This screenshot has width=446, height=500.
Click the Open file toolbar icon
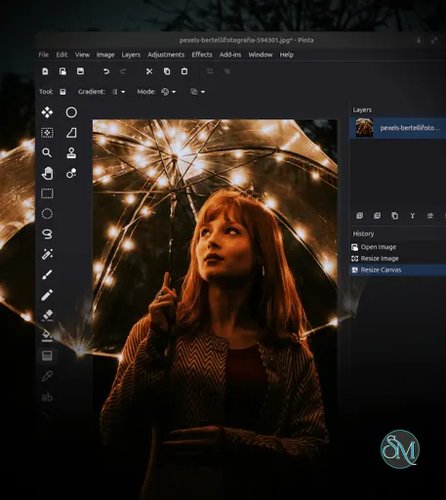click(x=63, y=71)
